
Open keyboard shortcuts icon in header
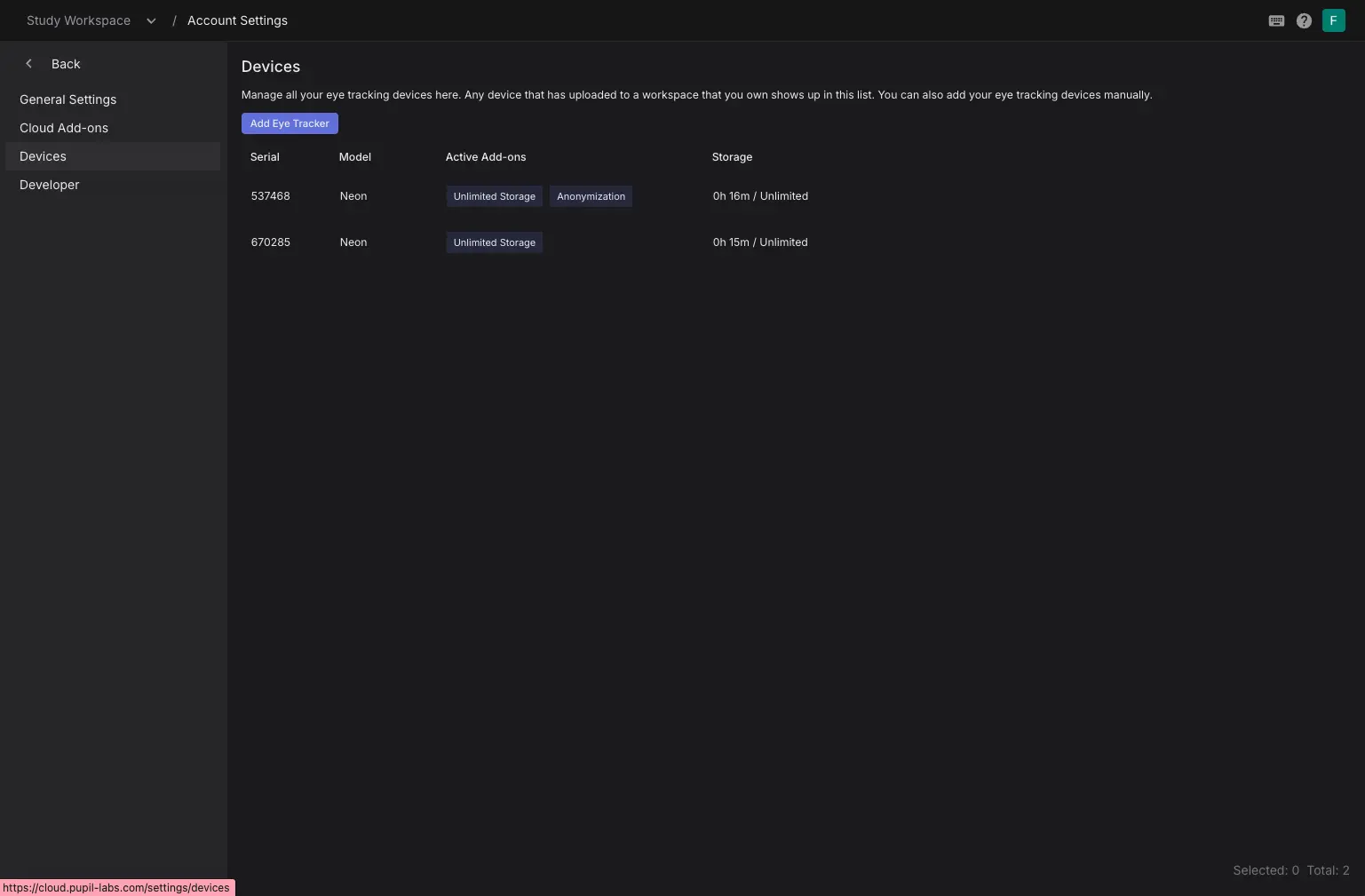[1276, 21]
